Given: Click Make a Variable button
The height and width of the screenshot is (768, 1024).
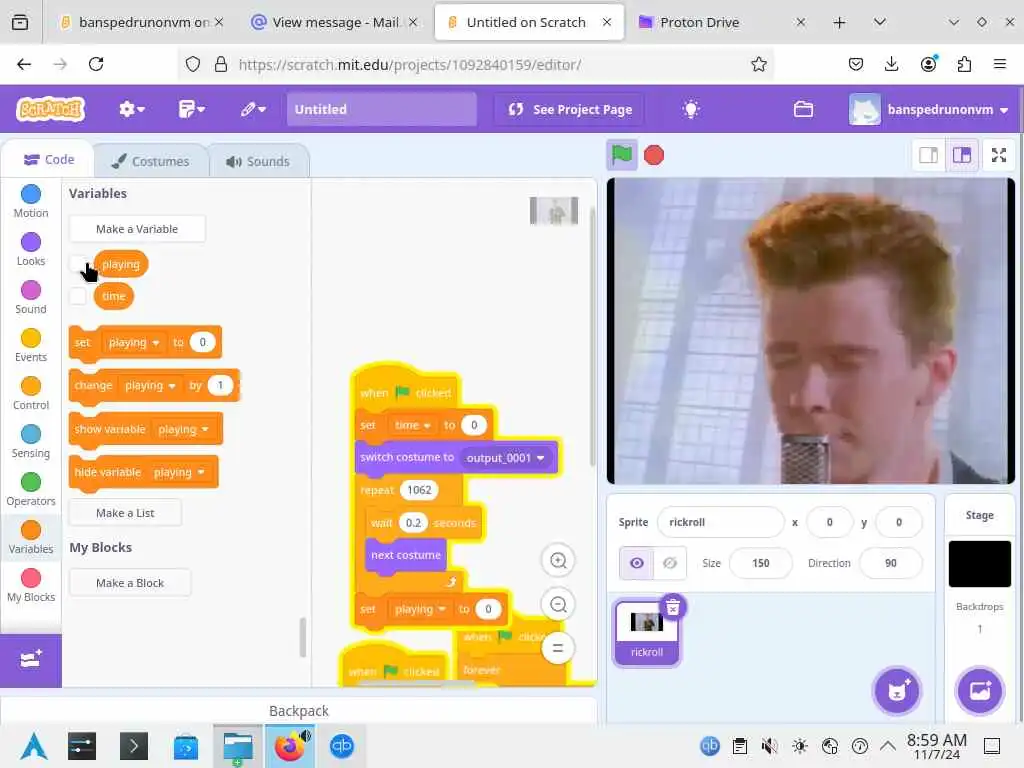Looking at the screenshot, I should coord(137,229).
